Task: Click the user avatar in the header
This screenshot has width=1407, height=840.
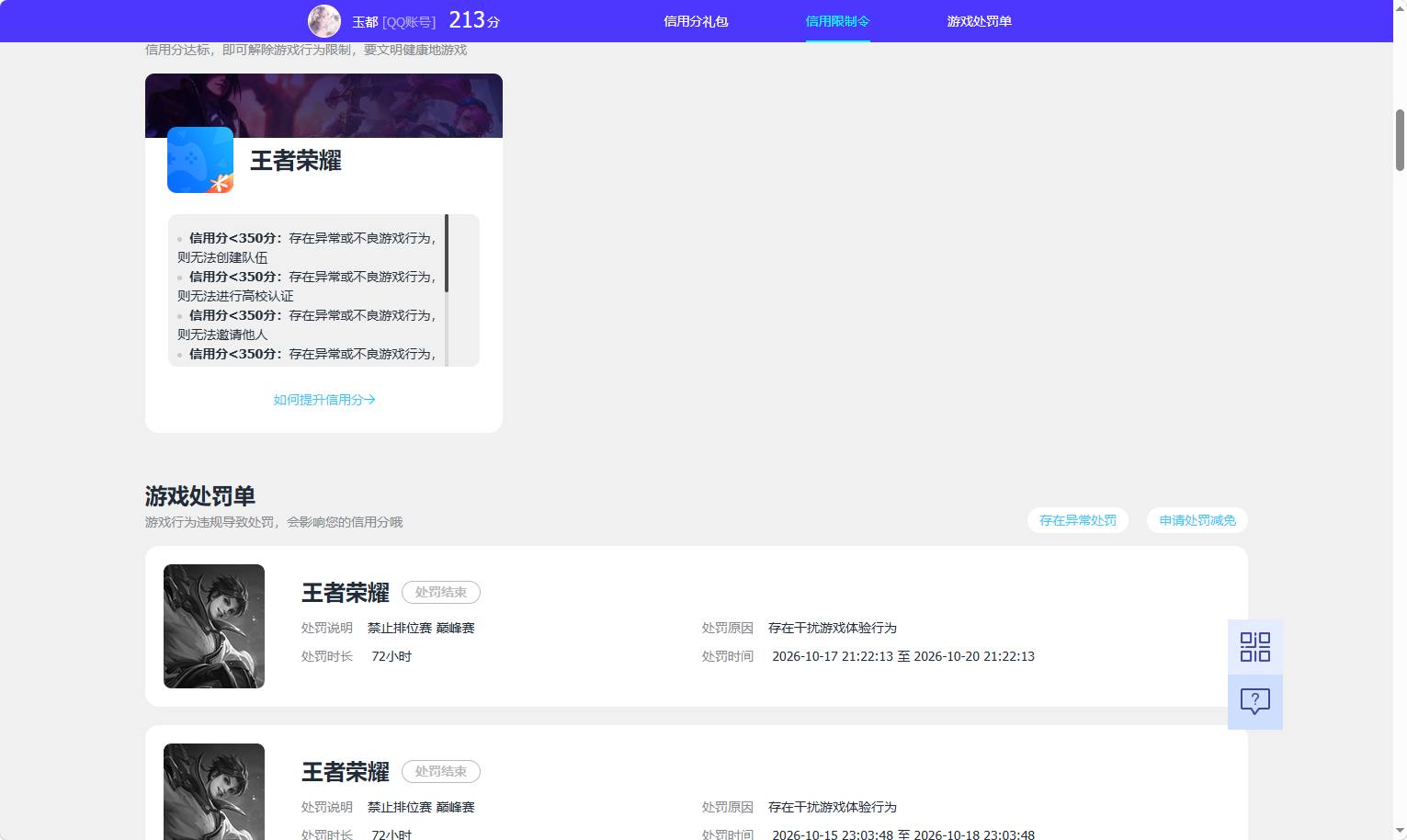Action: pyautogui.click(x=324, y=21)
